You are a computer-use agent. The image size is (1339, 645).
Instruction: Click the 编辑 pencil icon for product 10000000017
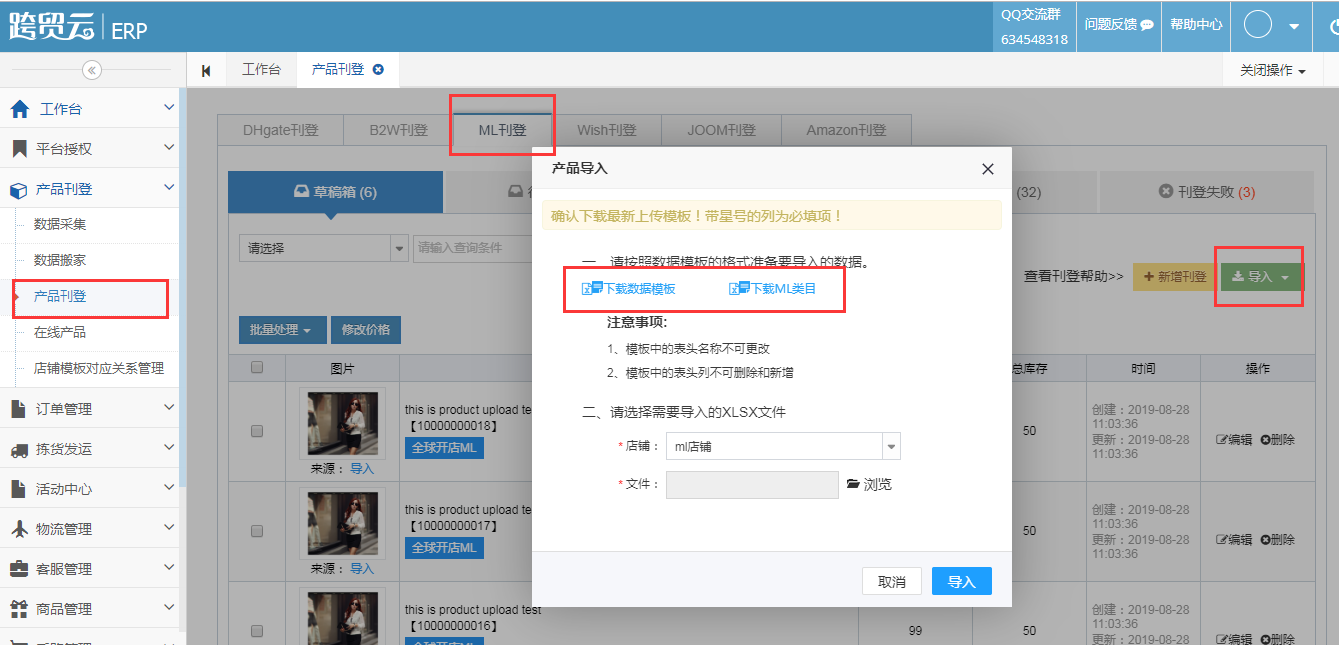1221,540
